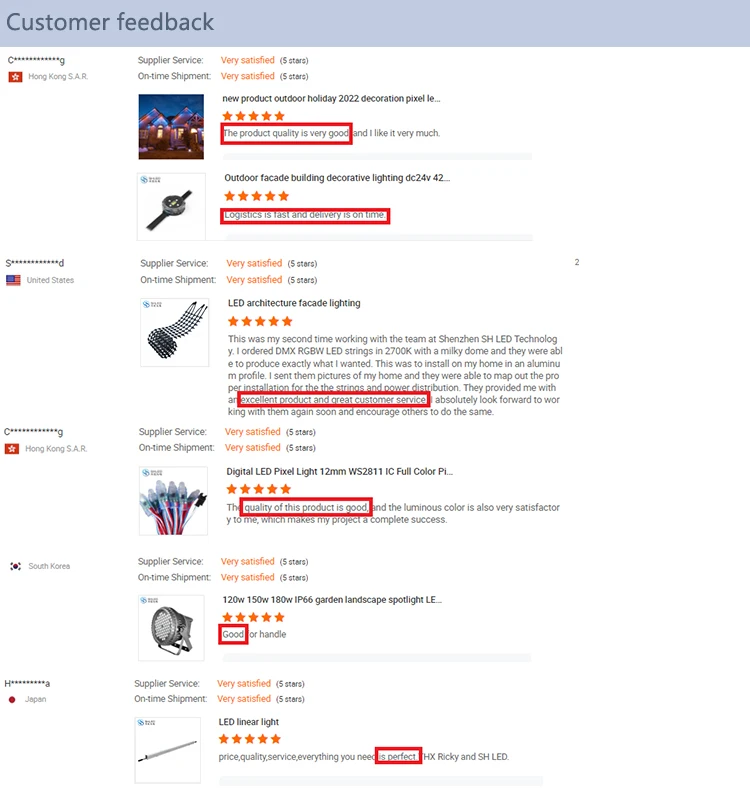Click star rating under LED linear light
Viewport: 750px width, 800px height.
pyautogui.click(x=250, y=739)
